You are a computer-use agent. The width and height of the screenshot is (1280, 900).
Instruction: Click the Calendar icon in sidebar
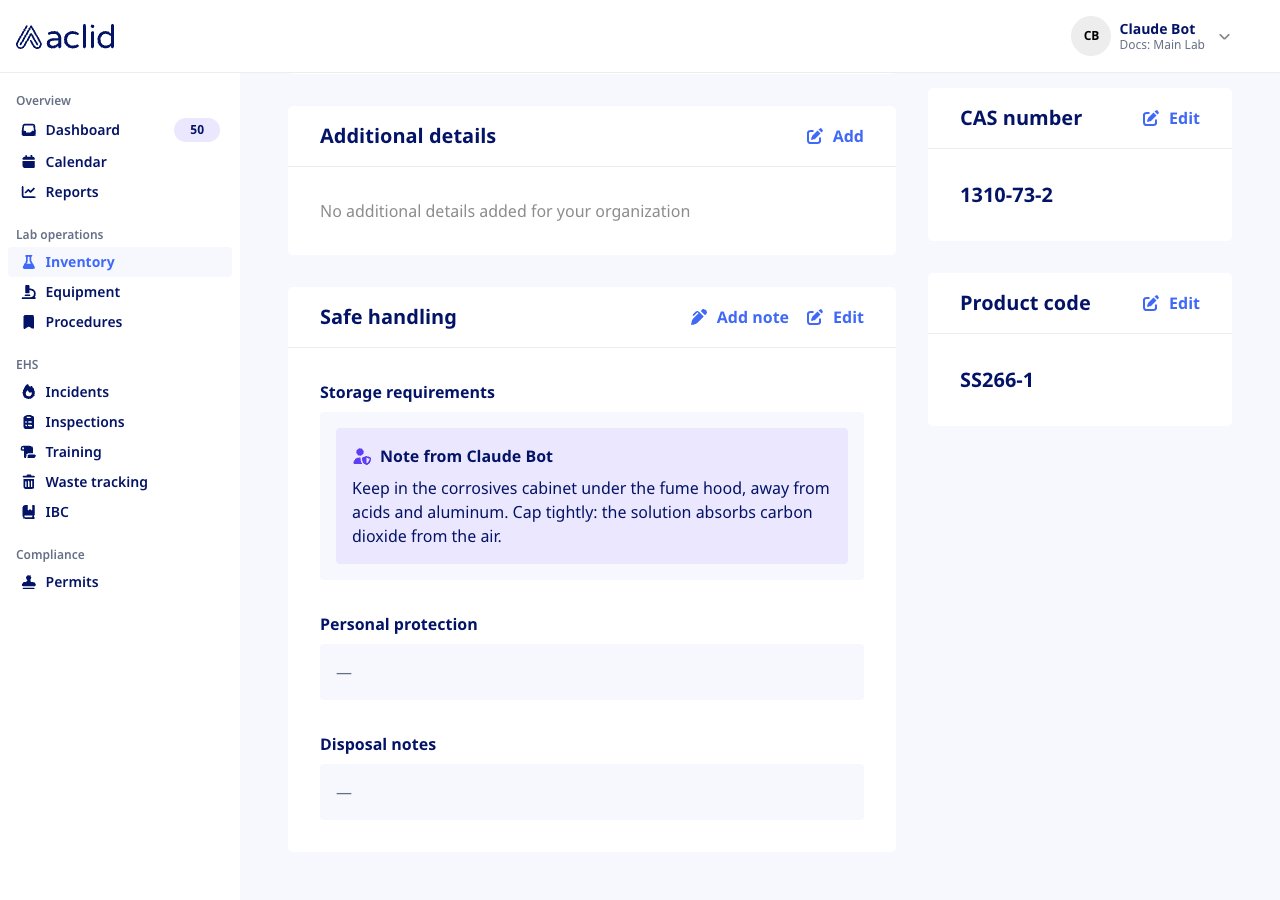(29, 162)
